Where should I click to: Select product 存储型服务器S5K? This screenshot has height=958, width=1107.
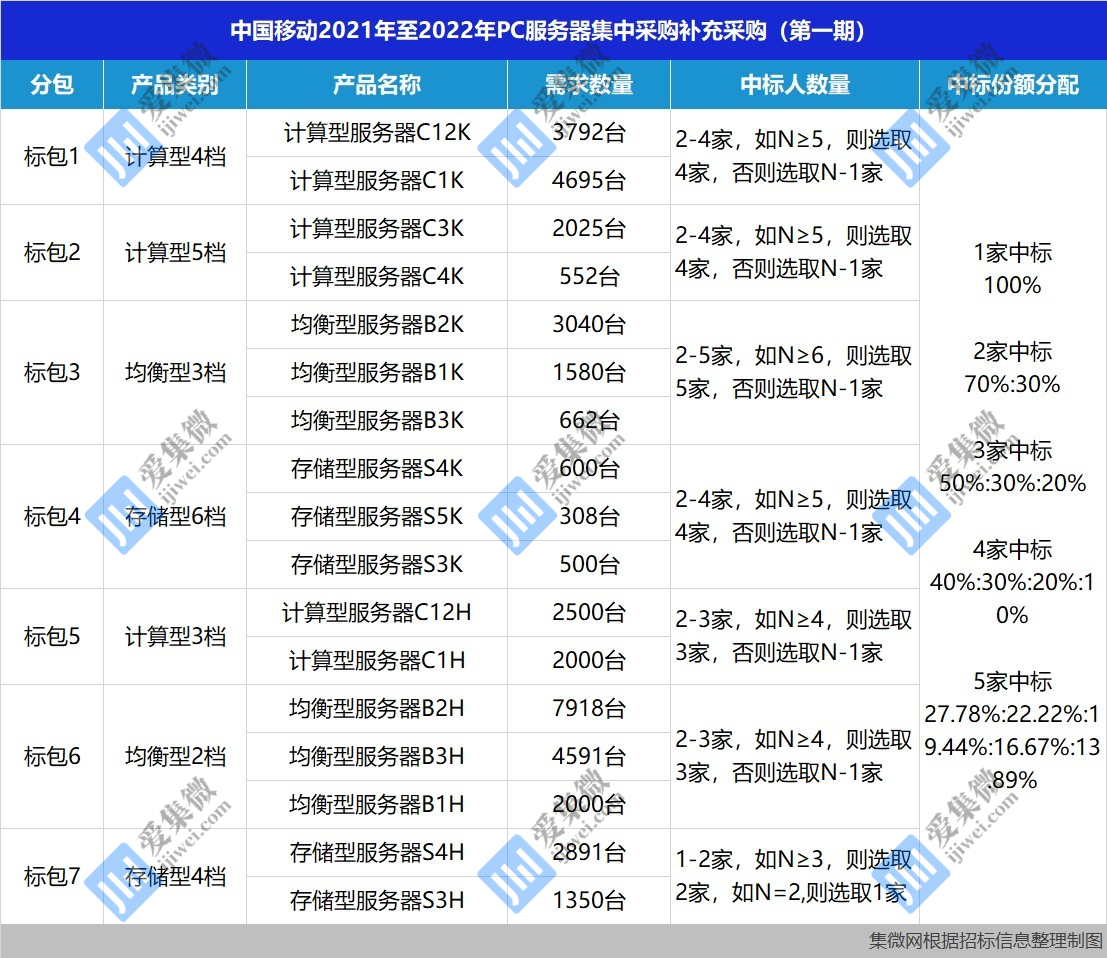(x=377, y=516)
